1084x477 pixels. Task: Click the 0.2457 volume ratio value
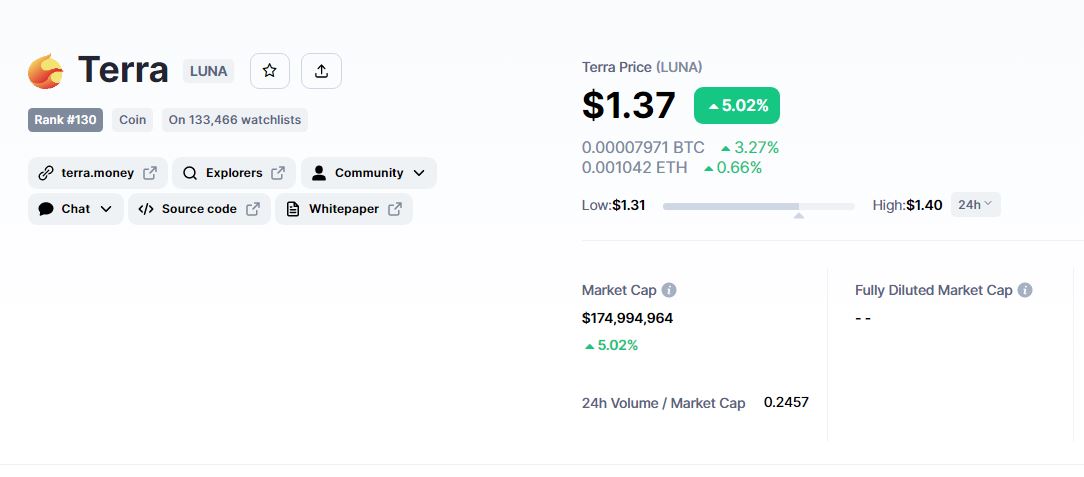click(x=786, y=402)
